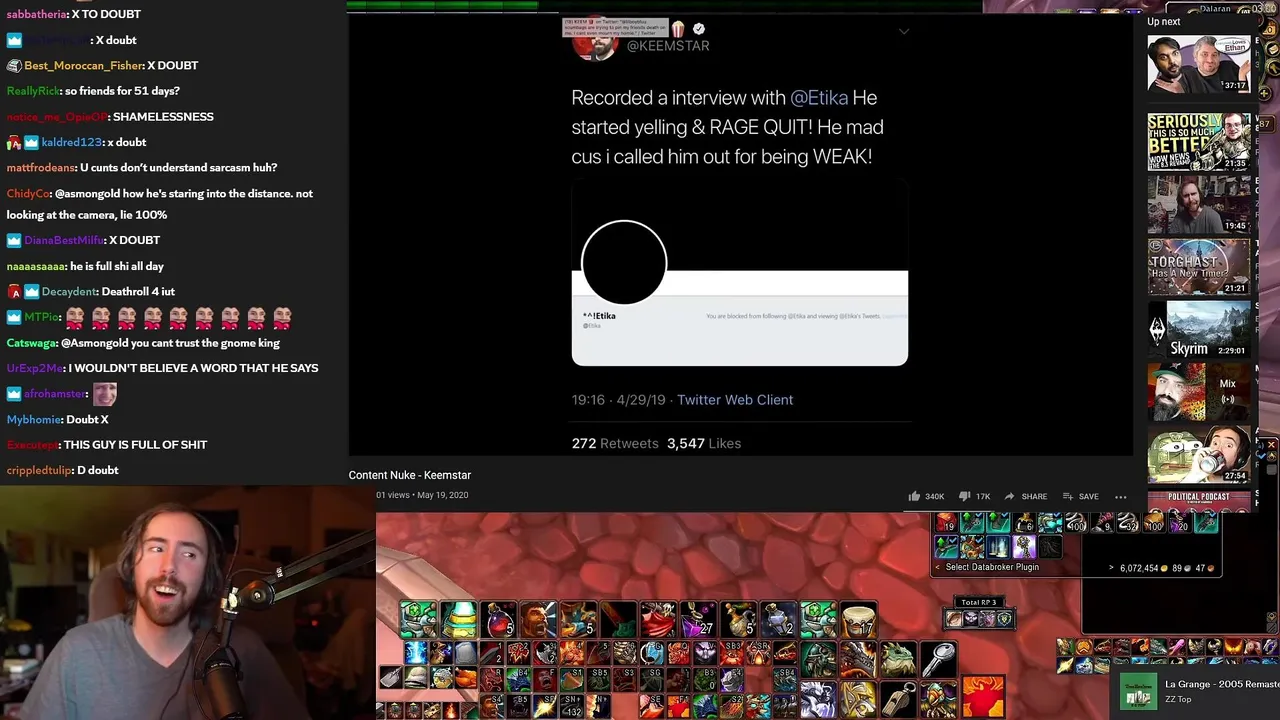Open the @KEEMSTAR profile handle
Image resolution: width=1280 pixels, height=720 pixels.
point(668,46)
